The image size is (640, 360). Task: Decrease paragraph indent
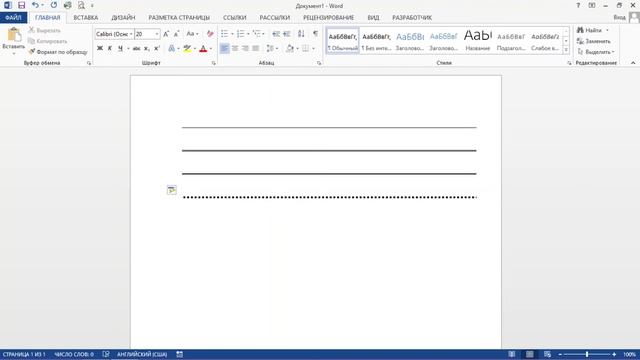[276, 34]
